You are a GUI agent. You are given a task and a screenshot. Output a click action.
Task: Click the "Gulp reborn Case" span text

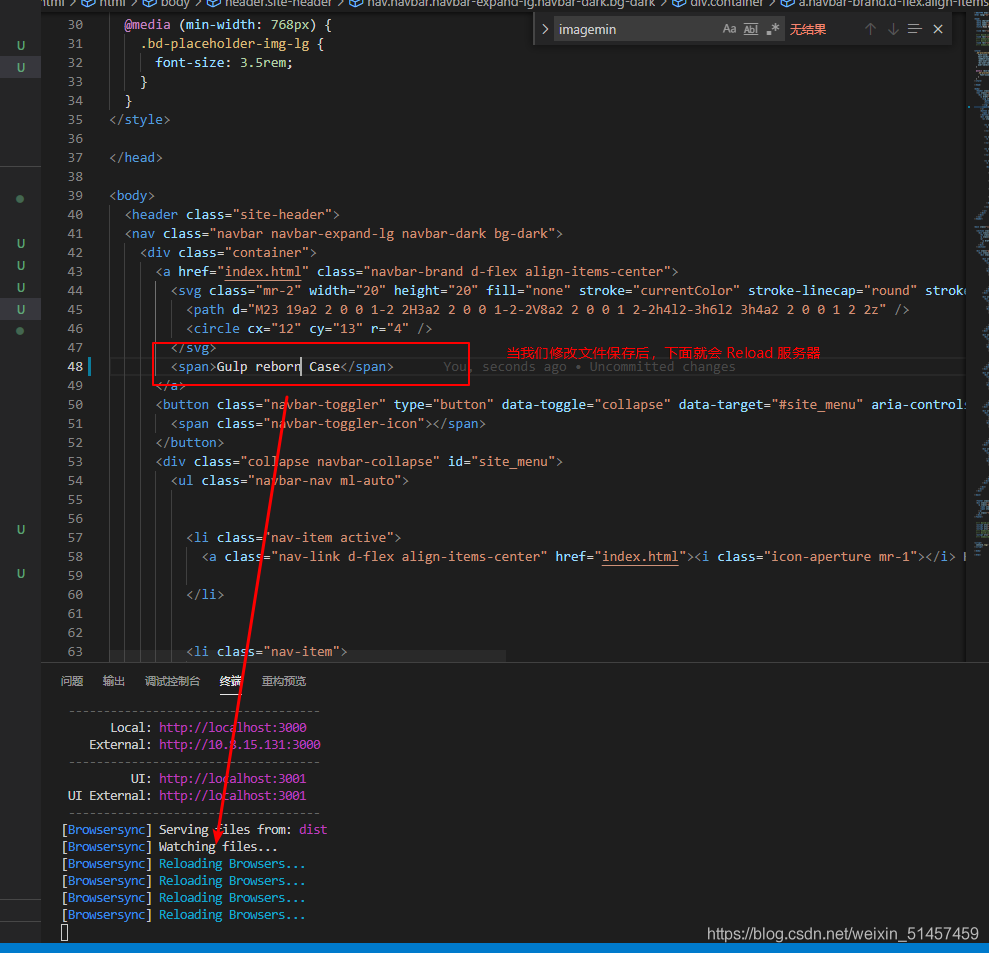tap(278, 366)
